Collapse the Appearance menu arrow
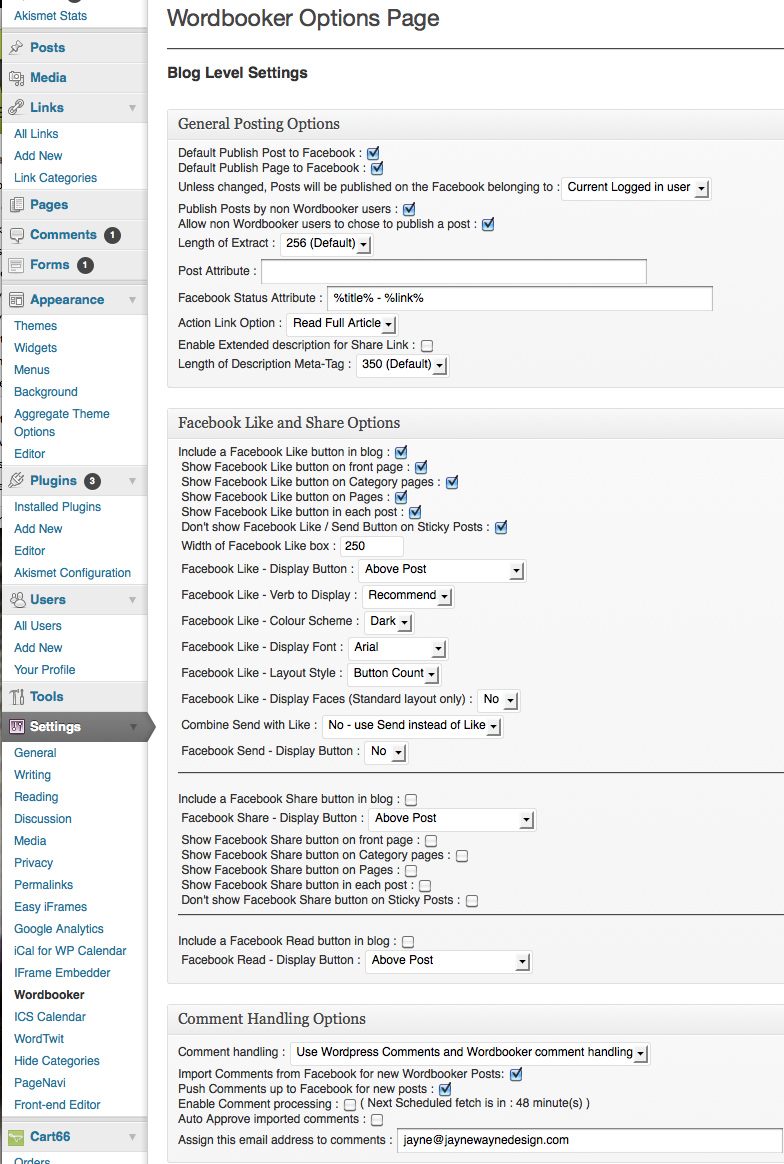 pos(132,300)
